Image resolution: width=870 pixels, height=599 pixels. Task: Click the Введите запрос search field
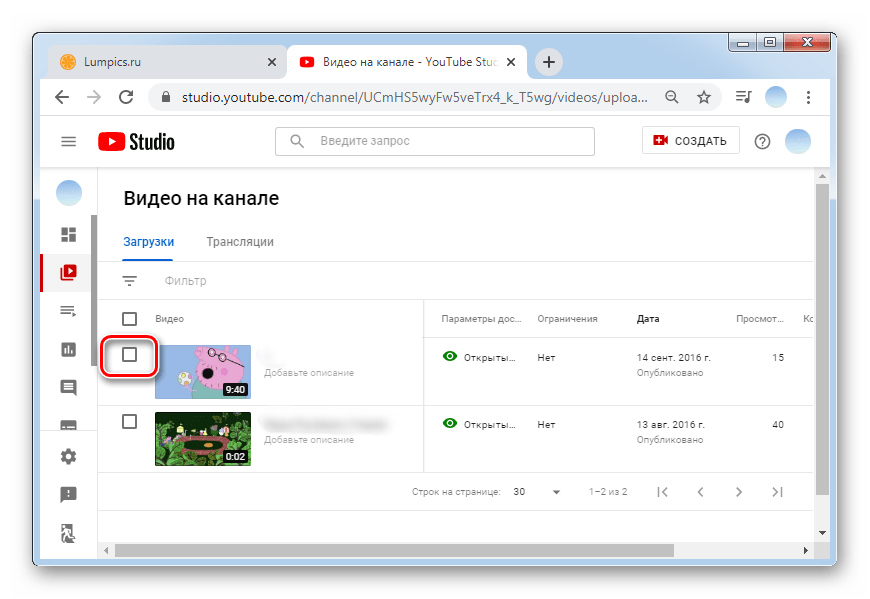(435, 141)
